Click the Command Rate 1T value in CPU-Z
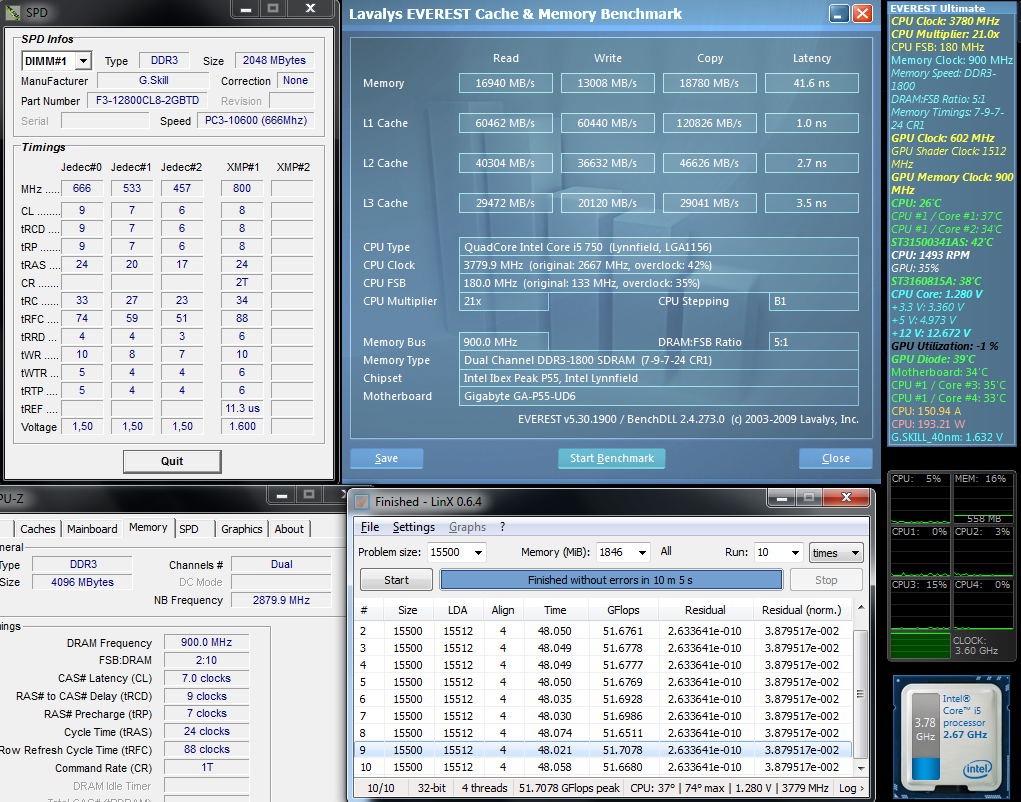 click(206, 767)
